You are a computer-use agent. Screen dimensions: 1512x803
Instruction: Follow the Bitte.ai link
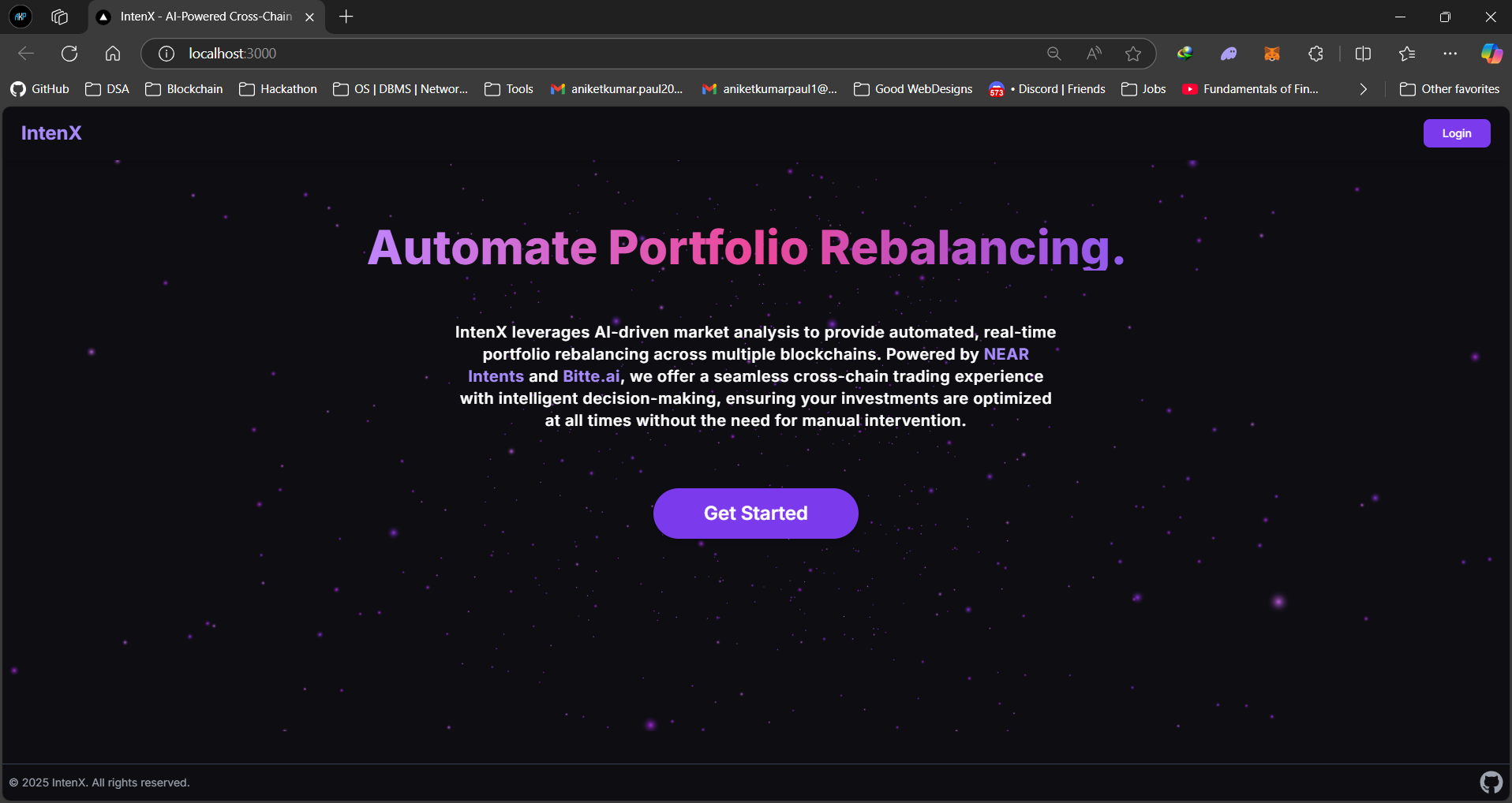591,376
